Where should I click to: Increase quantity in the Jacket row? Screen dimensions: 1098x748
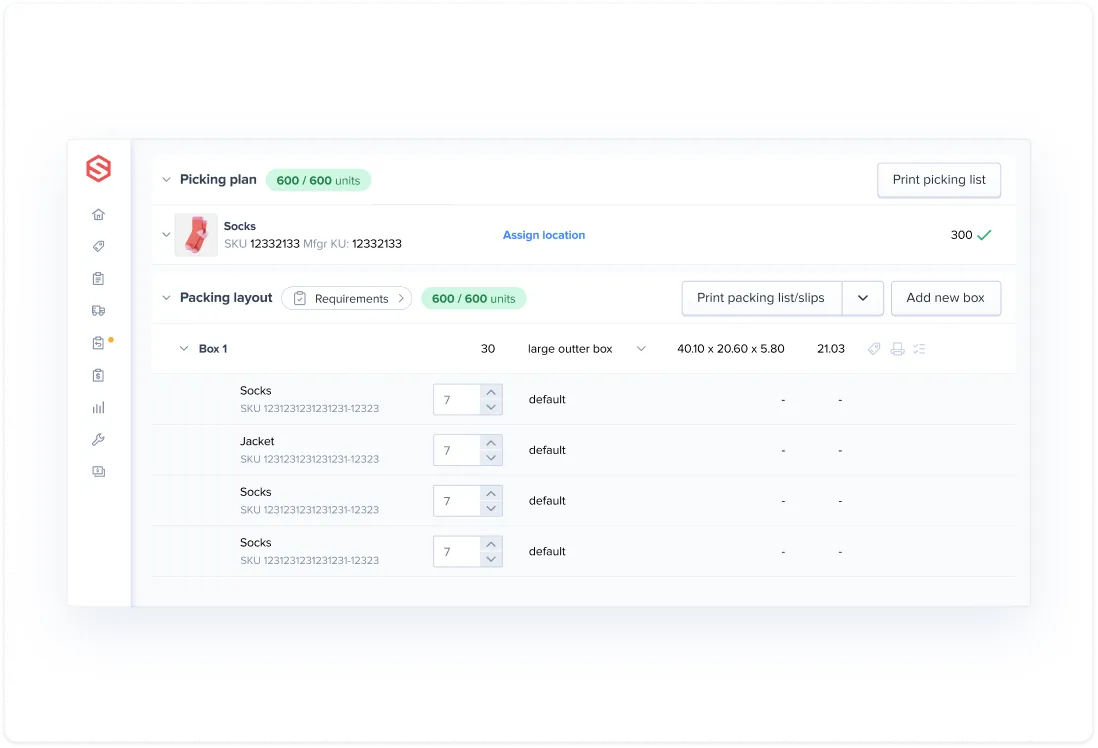(491, 443)
